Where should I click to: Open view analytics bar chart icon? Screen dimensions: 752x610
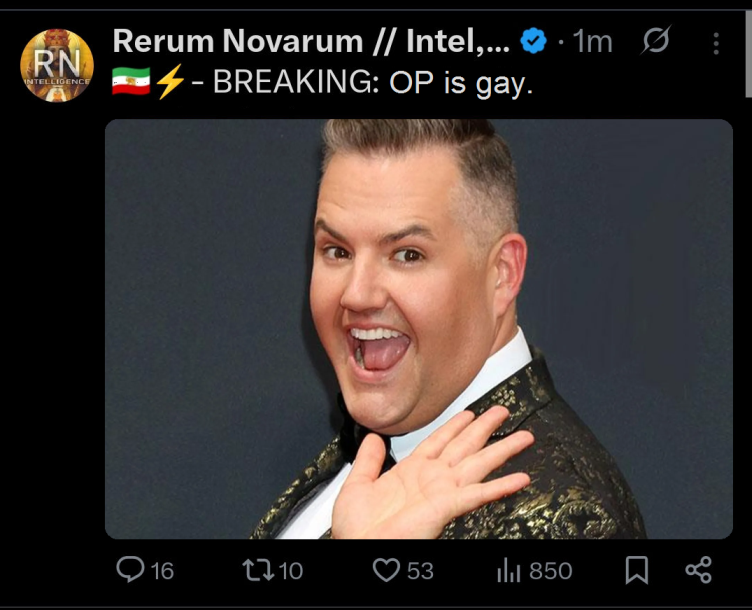(x=508, y=570)
